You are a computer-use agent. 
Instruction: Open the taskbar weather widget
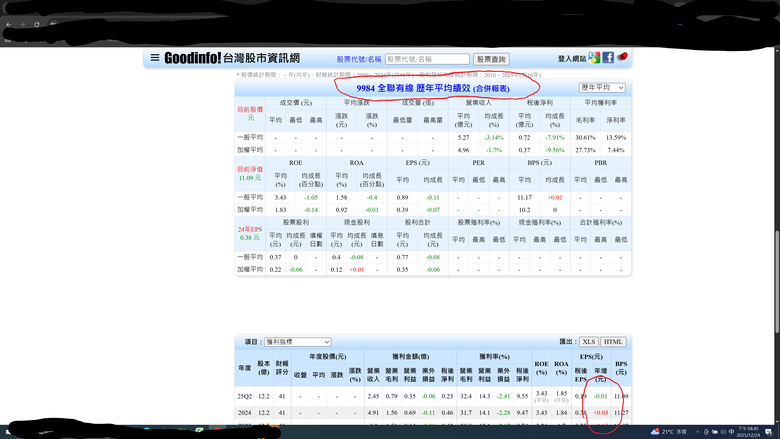point(669,432)
